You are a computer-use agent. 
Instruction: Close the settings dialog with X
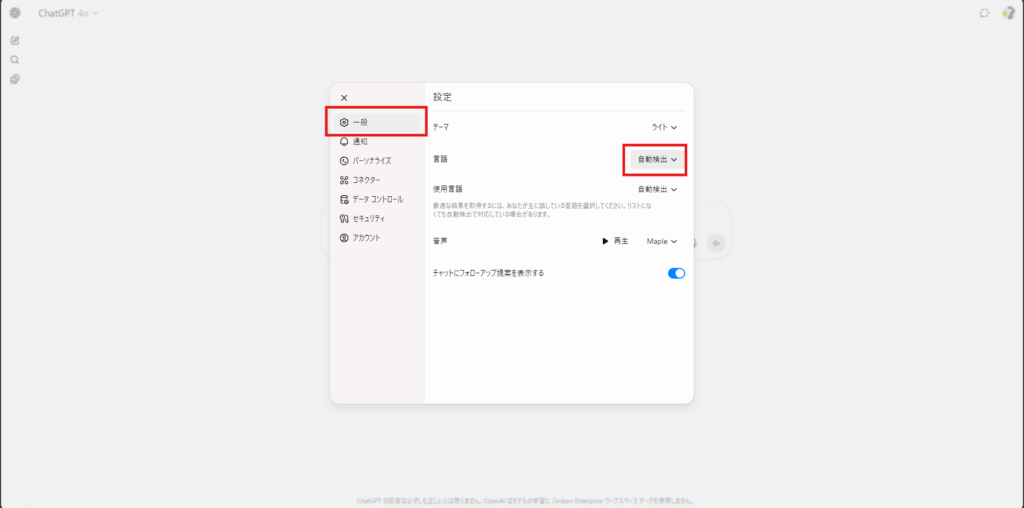344,98
